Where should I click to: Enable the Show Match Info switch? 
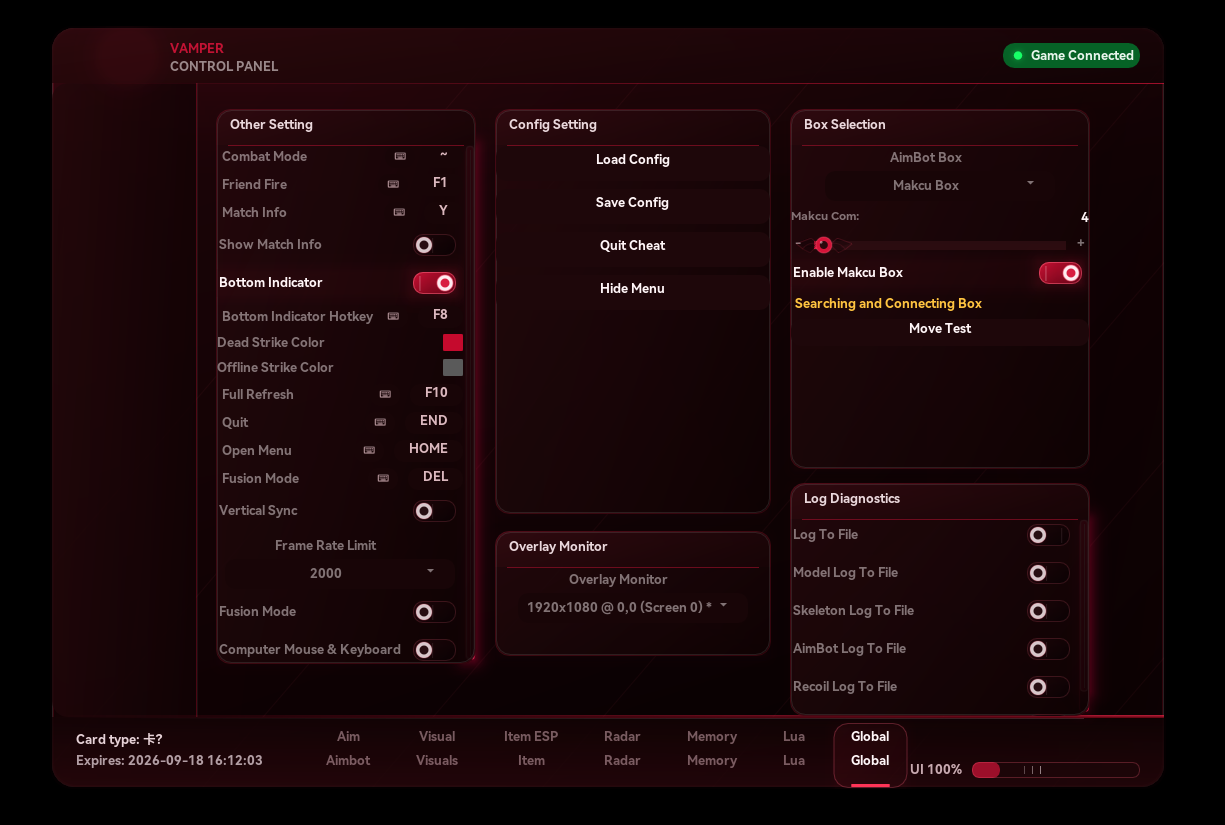point(434,245)
